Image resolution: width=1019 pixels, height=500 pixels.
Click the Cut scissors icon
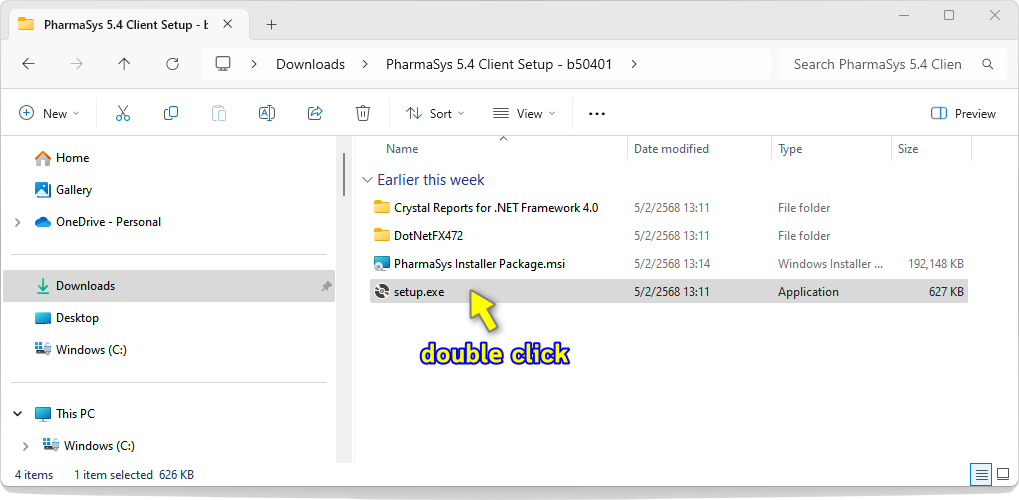[123, 113]
